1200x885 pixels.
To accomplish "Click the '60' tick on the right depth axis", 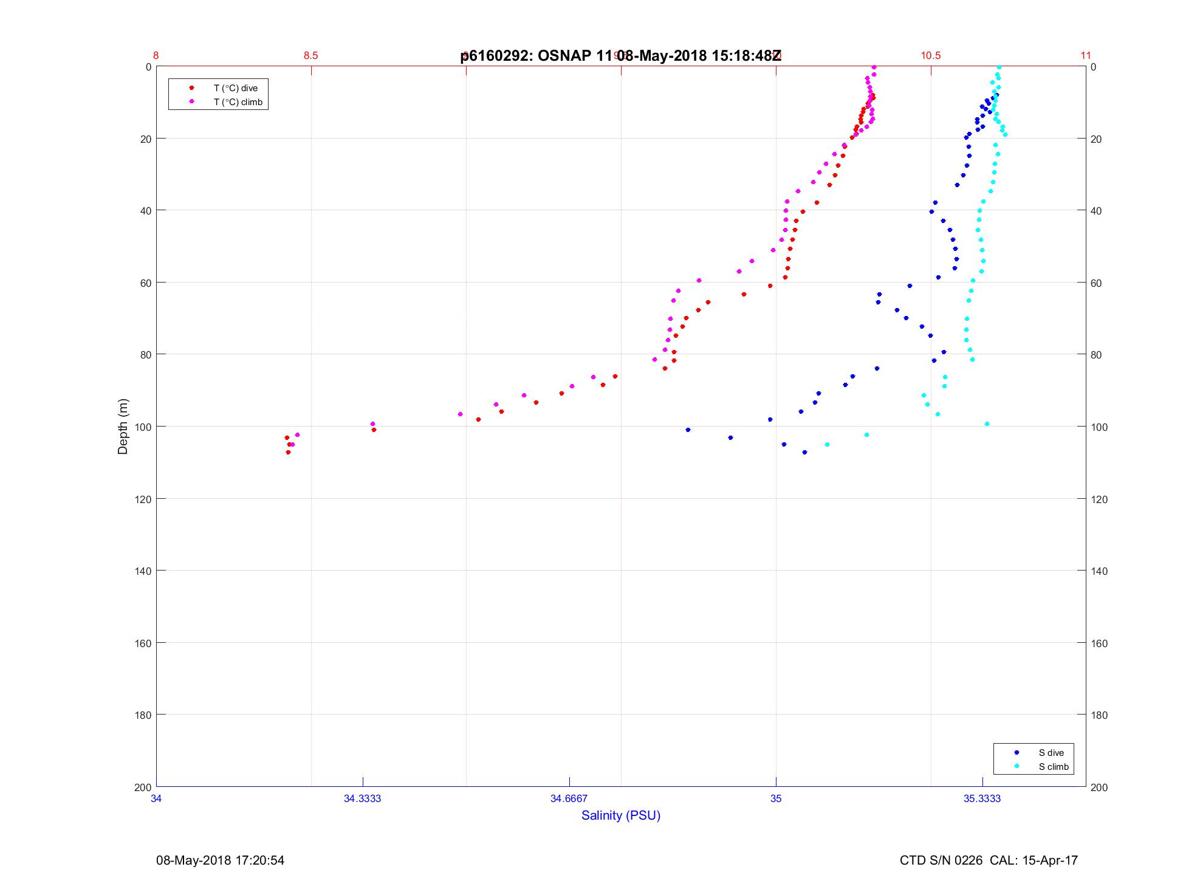I will tap(1096, 283).
